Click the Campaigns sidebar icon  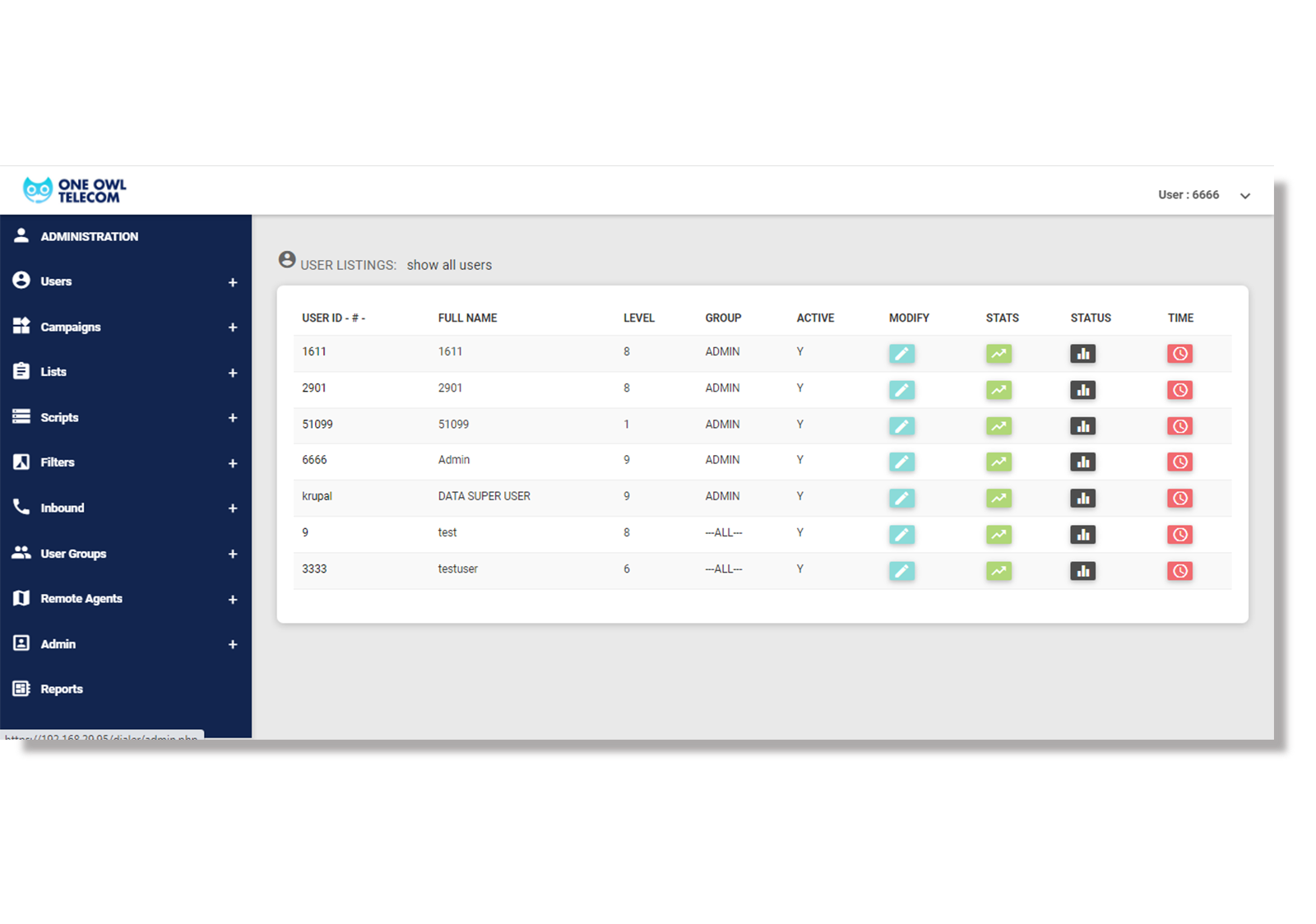21,326
